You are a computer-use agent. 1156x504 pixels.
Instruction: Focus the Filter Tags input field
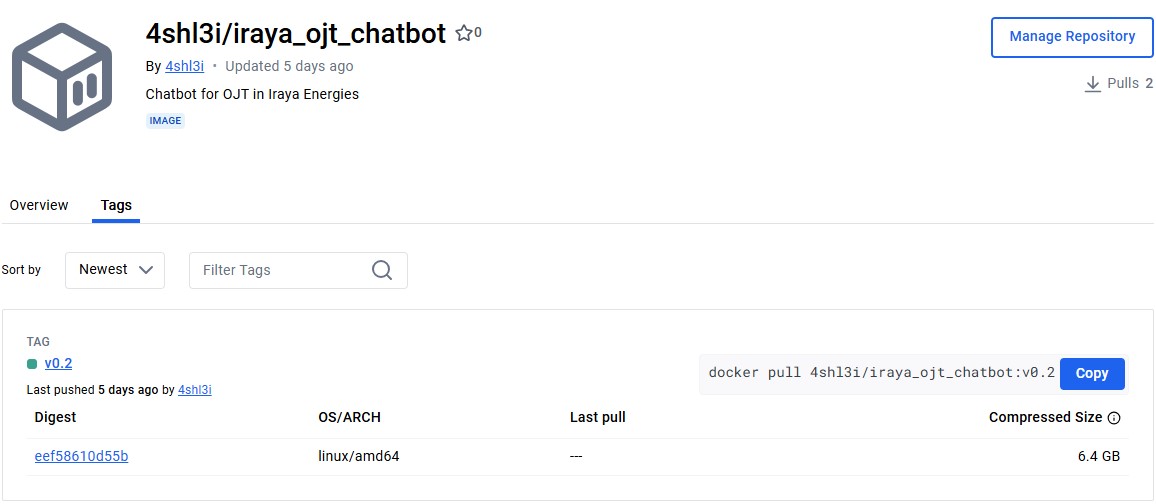coord(280,270)
